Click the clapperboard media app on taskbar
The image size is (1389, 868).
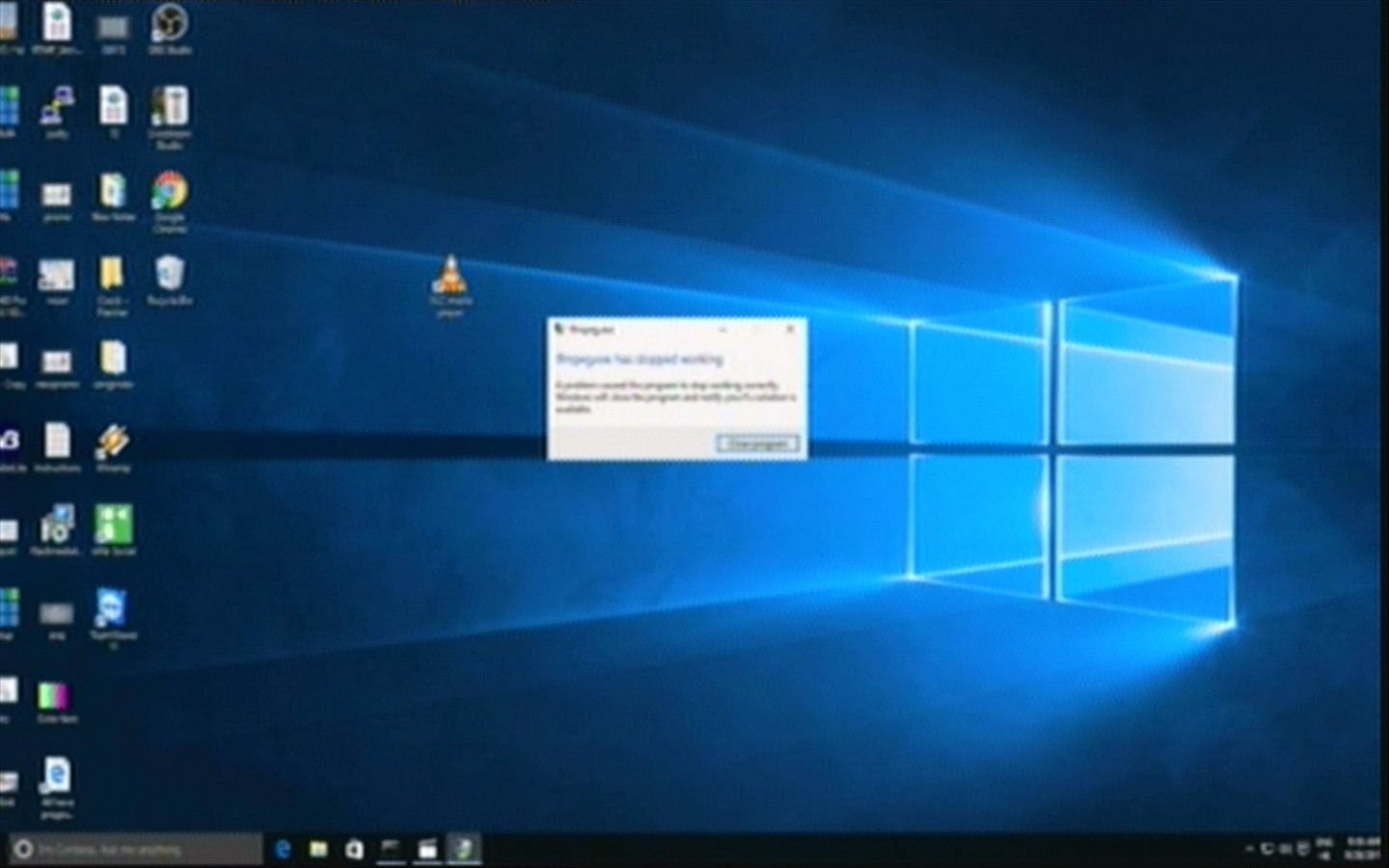pyautogui.click(x=426, y=849)
